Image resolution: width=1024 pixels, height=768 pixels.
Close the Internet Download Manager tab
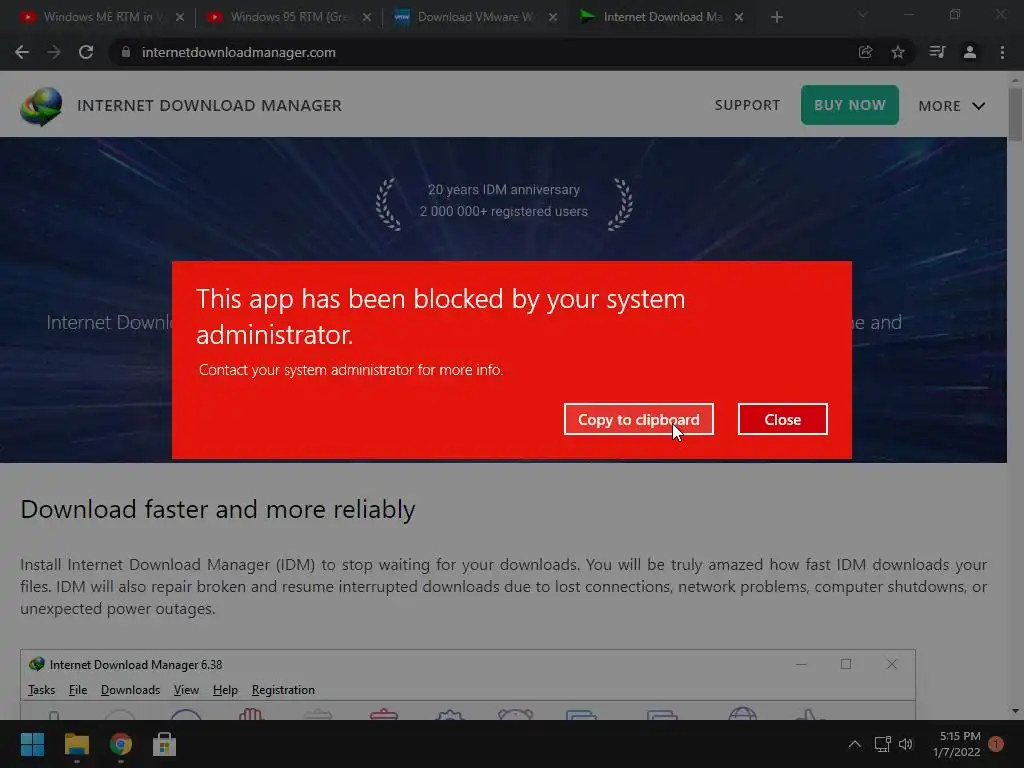coord(739,17)
